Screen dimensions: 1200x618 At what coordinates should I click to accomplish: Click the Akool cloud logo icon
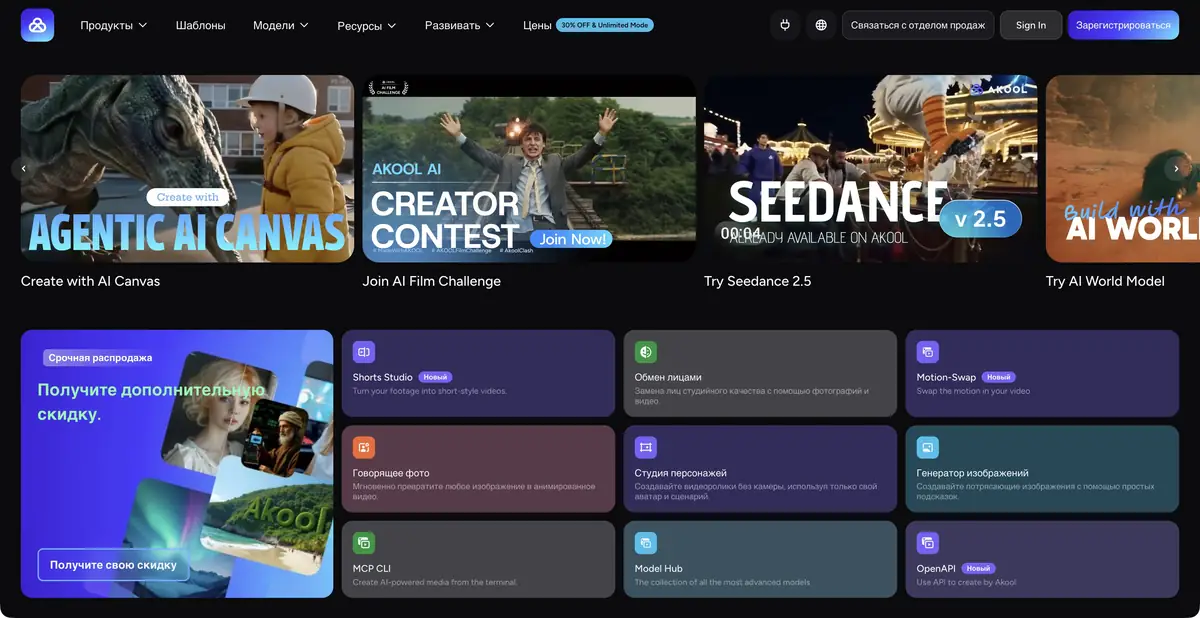(37, 25)
